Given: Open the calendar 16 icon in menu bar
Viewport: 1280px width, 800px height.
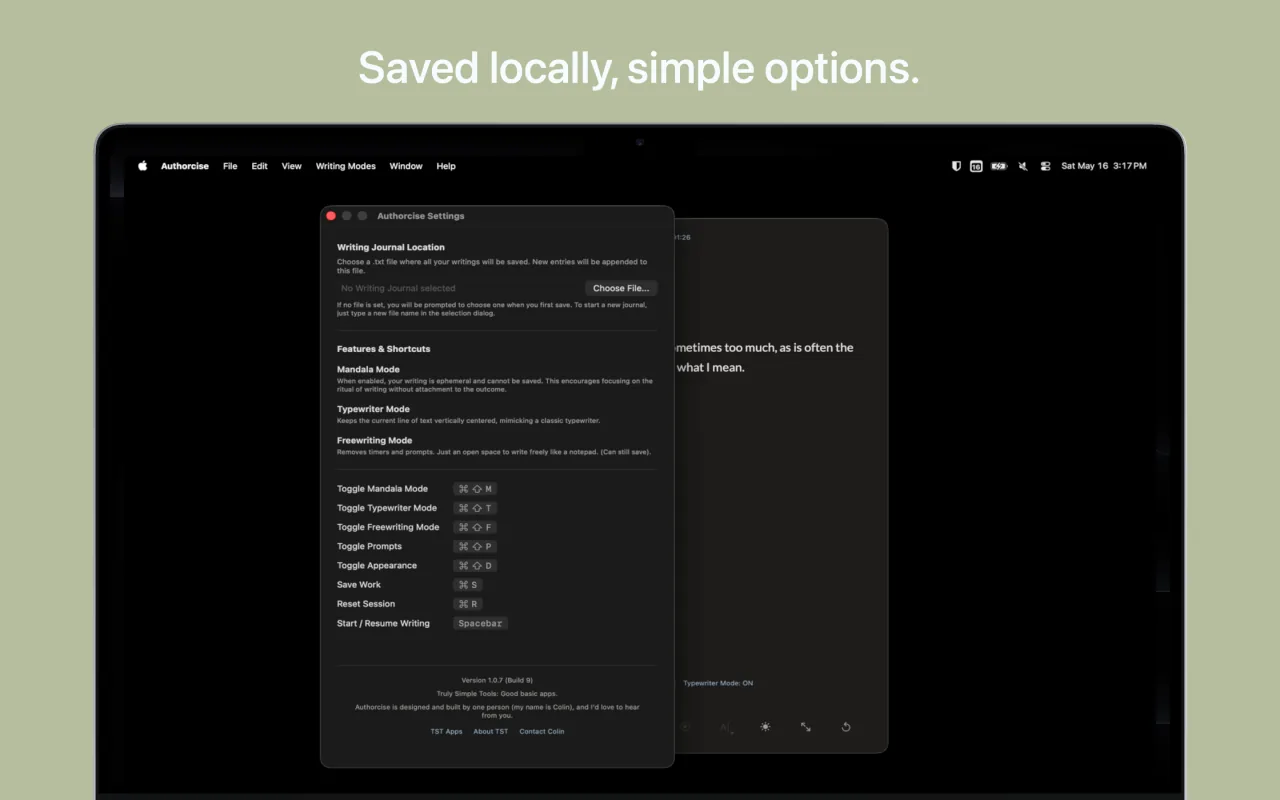Looking at the screenshot, I should [x=976, y=166].
